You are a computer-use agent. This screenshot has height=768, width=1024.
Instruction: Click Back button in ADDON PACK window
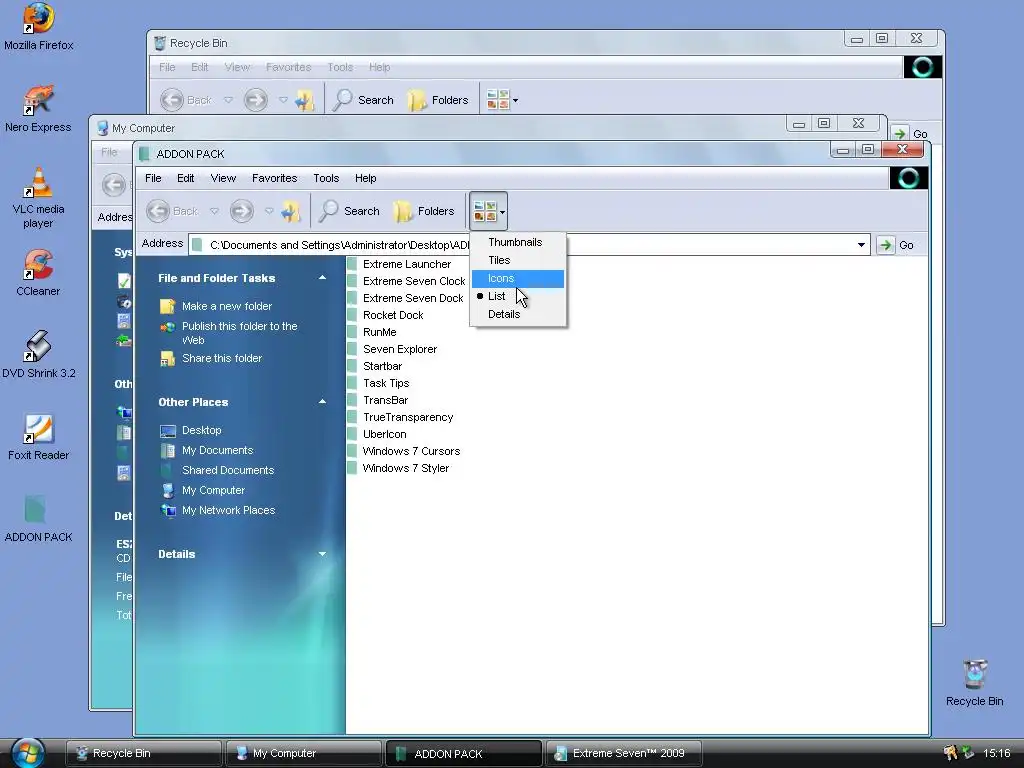(172, 211)
